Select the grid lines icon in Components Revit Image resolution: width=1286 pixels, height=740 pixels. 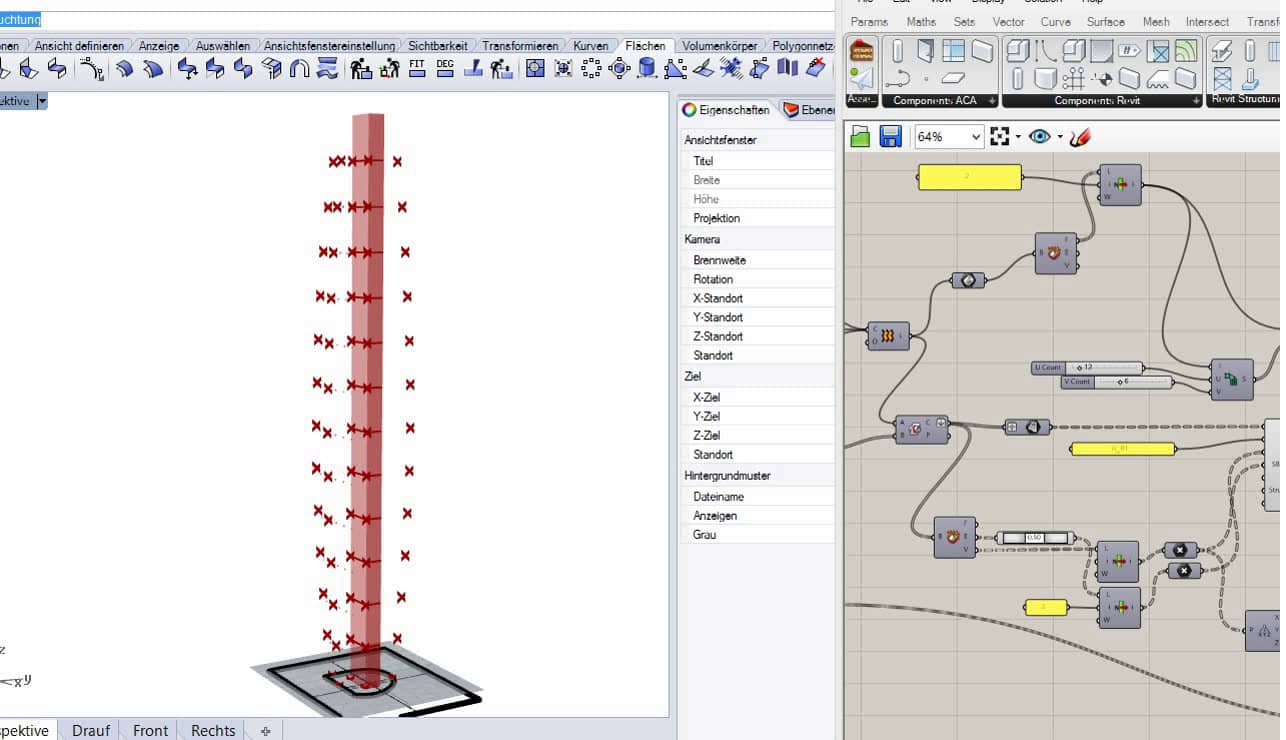pyautogui.click(x=1074, y=78)
